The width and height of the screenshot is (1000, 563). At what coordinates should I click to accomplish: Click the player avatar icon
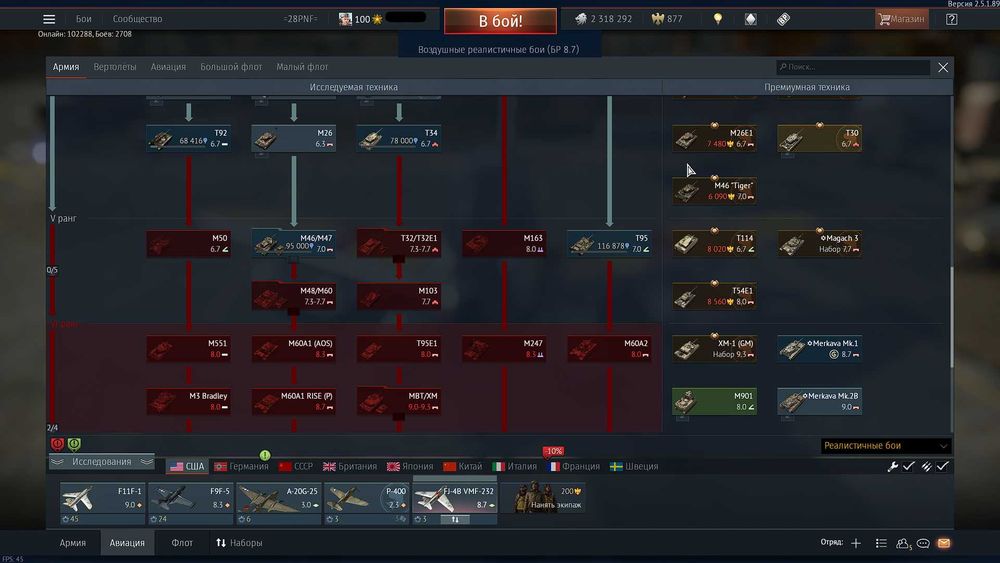345,19
